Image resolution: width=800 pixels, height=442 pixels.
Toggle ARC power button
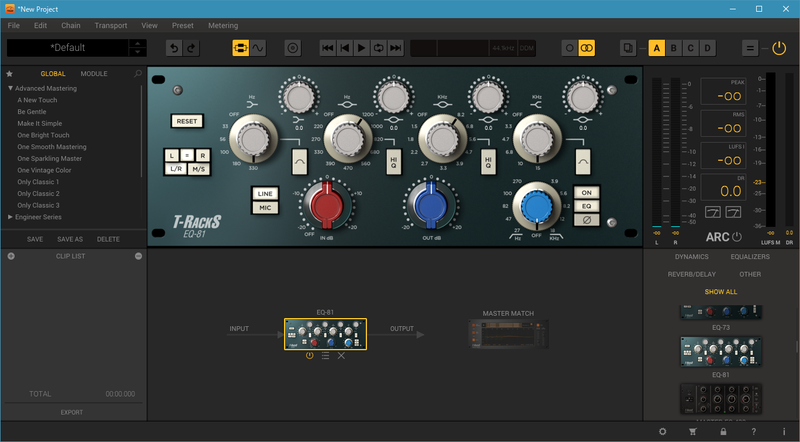(737, 237)
